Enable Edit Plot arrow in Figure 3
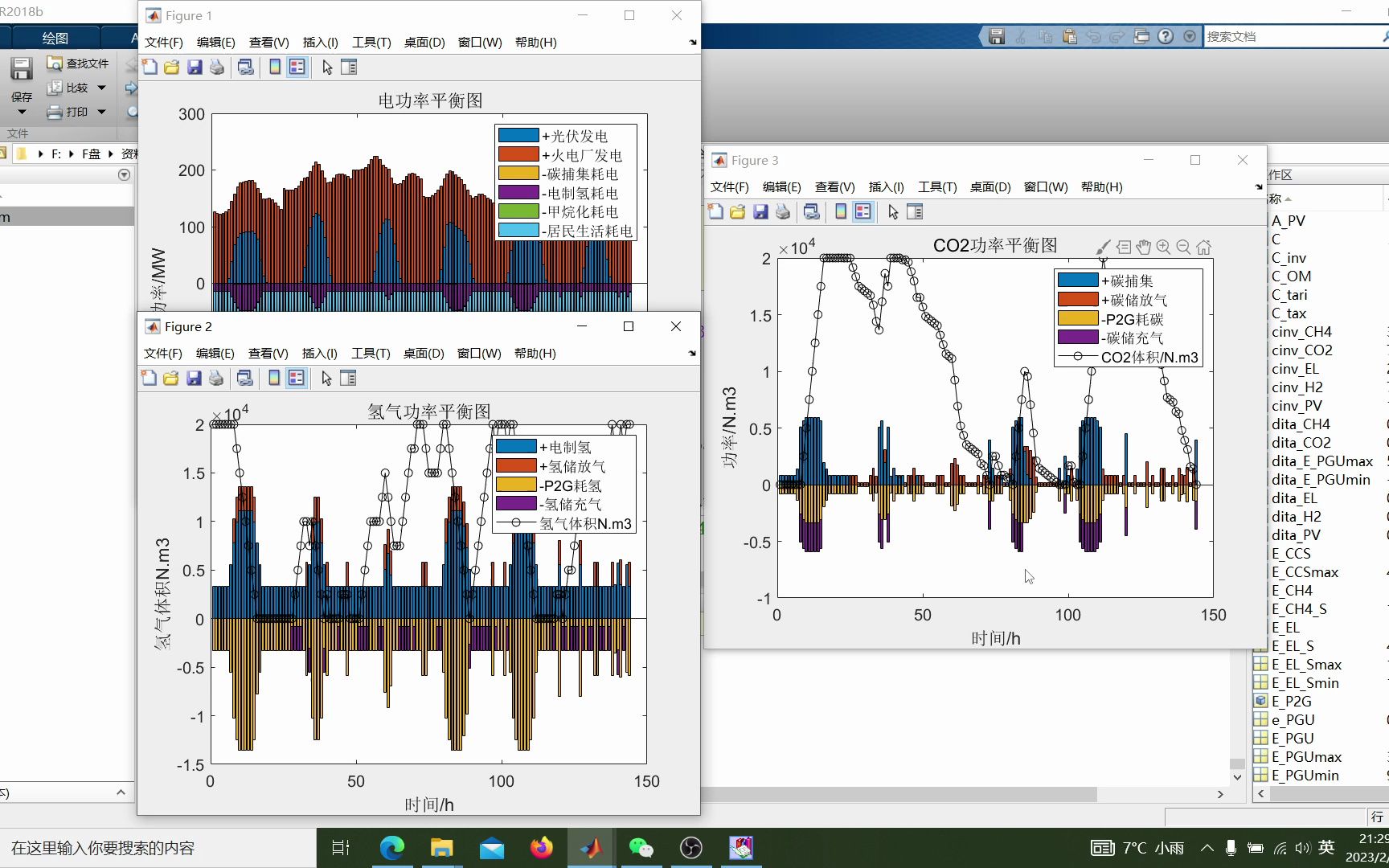The height and width of the screenshot is (868, 1389). click(x=893, y=212)
